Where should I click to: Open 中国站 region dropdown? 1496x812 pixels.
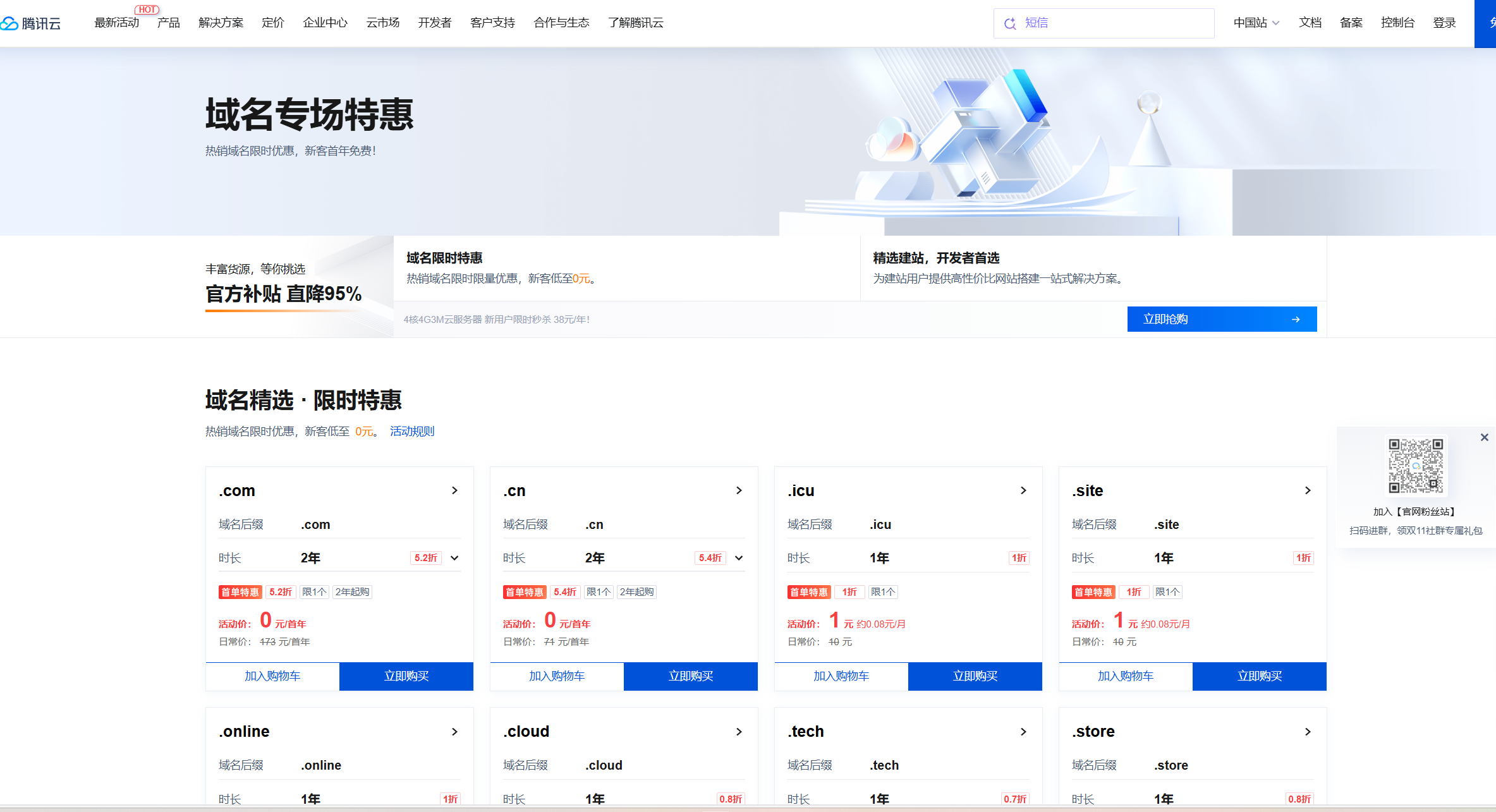[x=1256, y=23]
